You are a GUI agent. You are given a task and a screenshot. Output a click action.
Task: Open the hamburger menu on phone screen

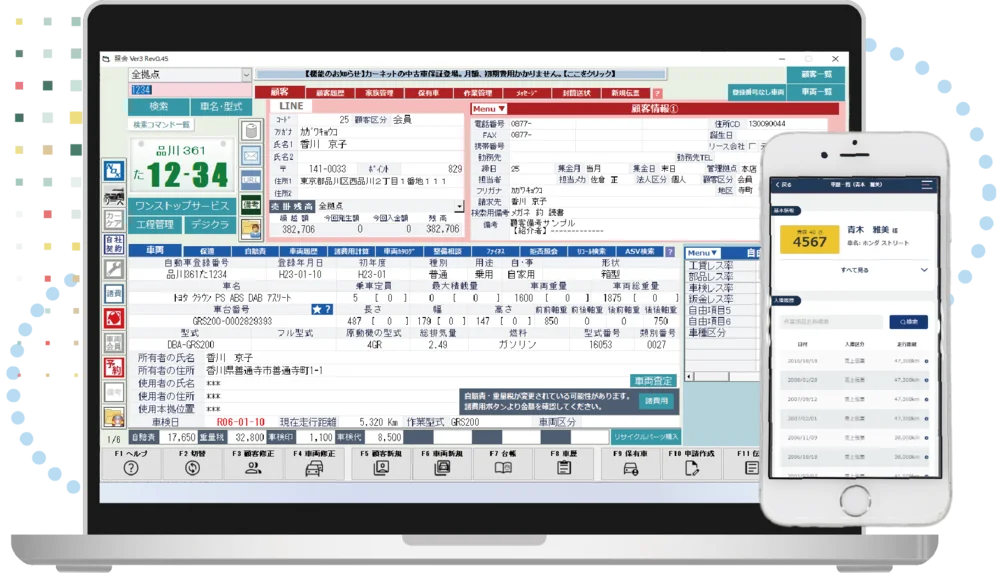[x=927, y=184]
